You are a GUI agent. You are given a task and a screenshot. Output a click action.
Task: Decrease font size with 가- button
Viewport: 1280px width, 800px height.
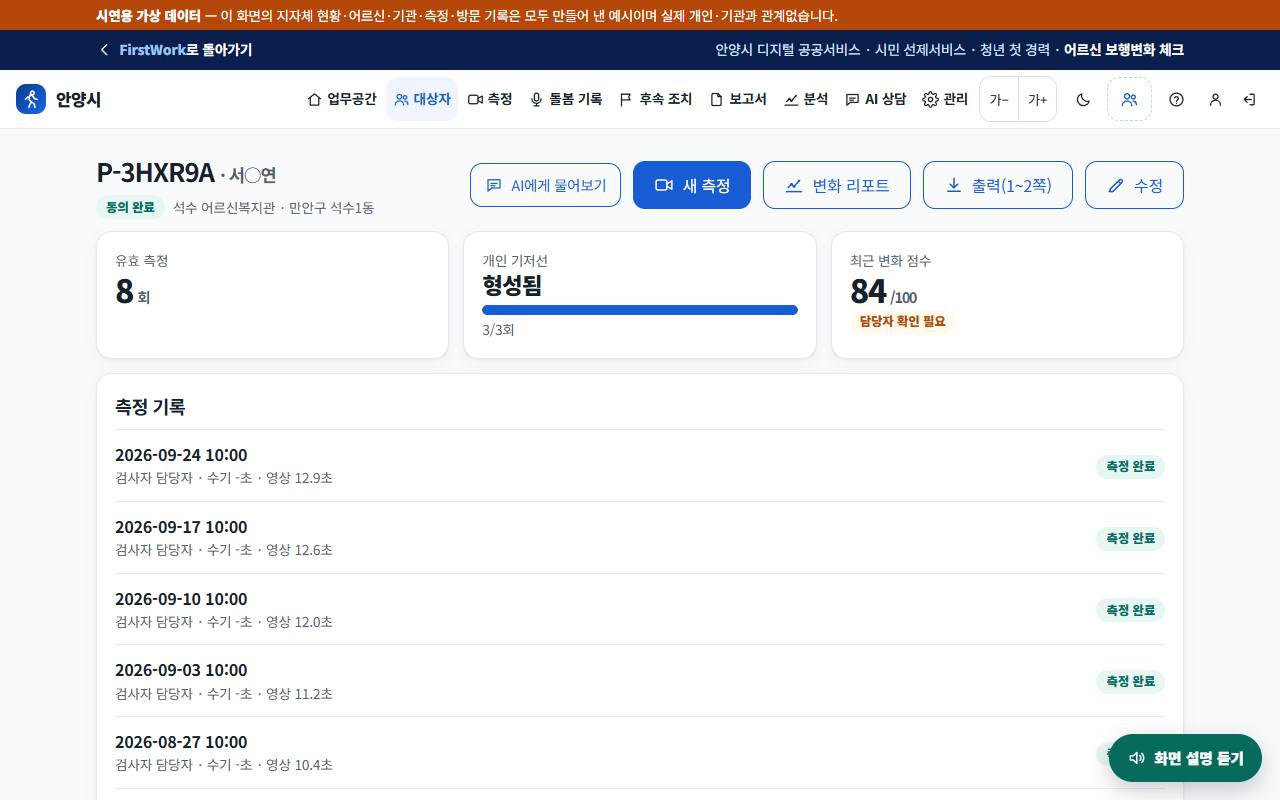999,99
